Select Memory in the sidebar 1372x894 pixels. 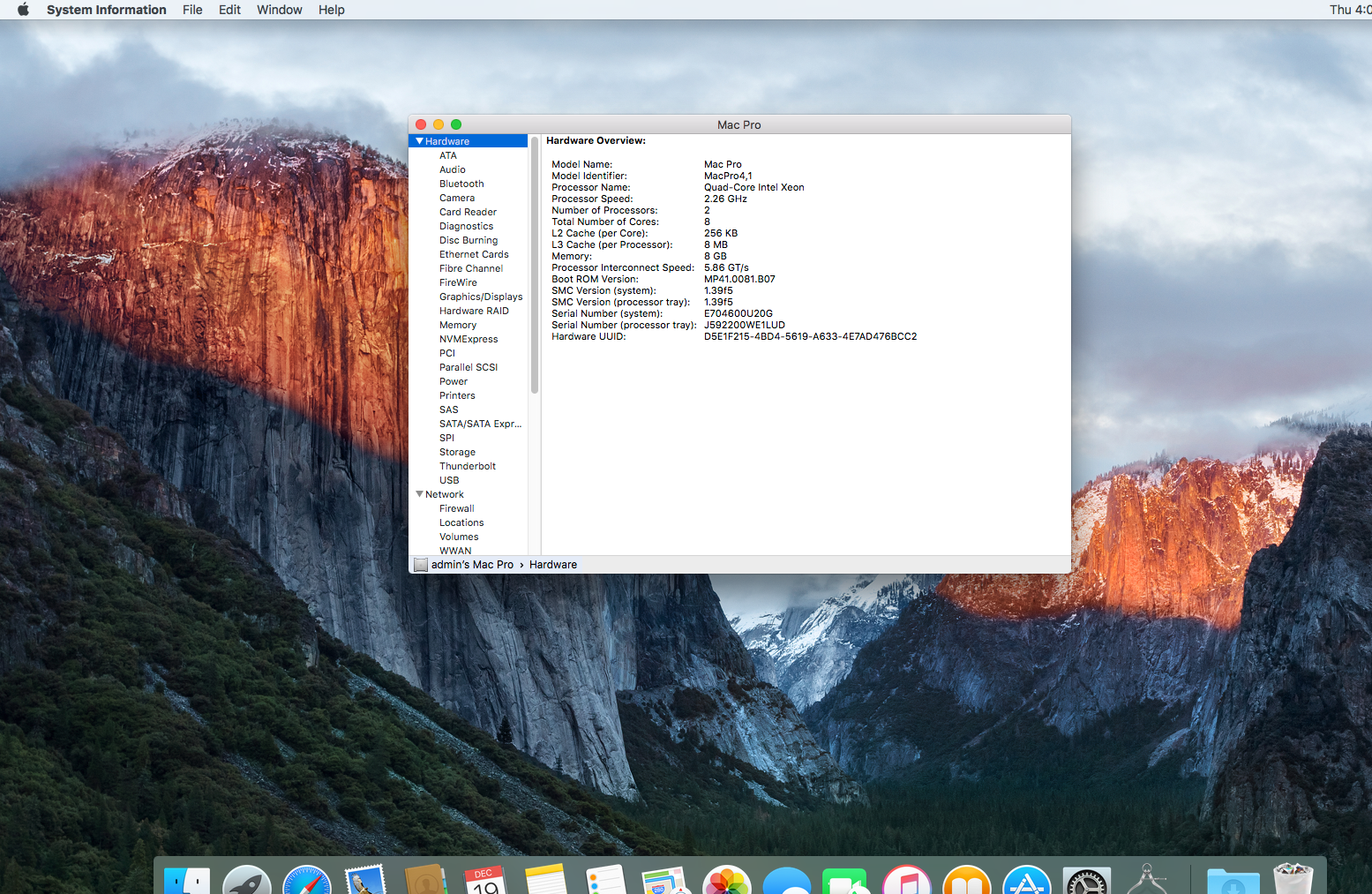(458, 325)
